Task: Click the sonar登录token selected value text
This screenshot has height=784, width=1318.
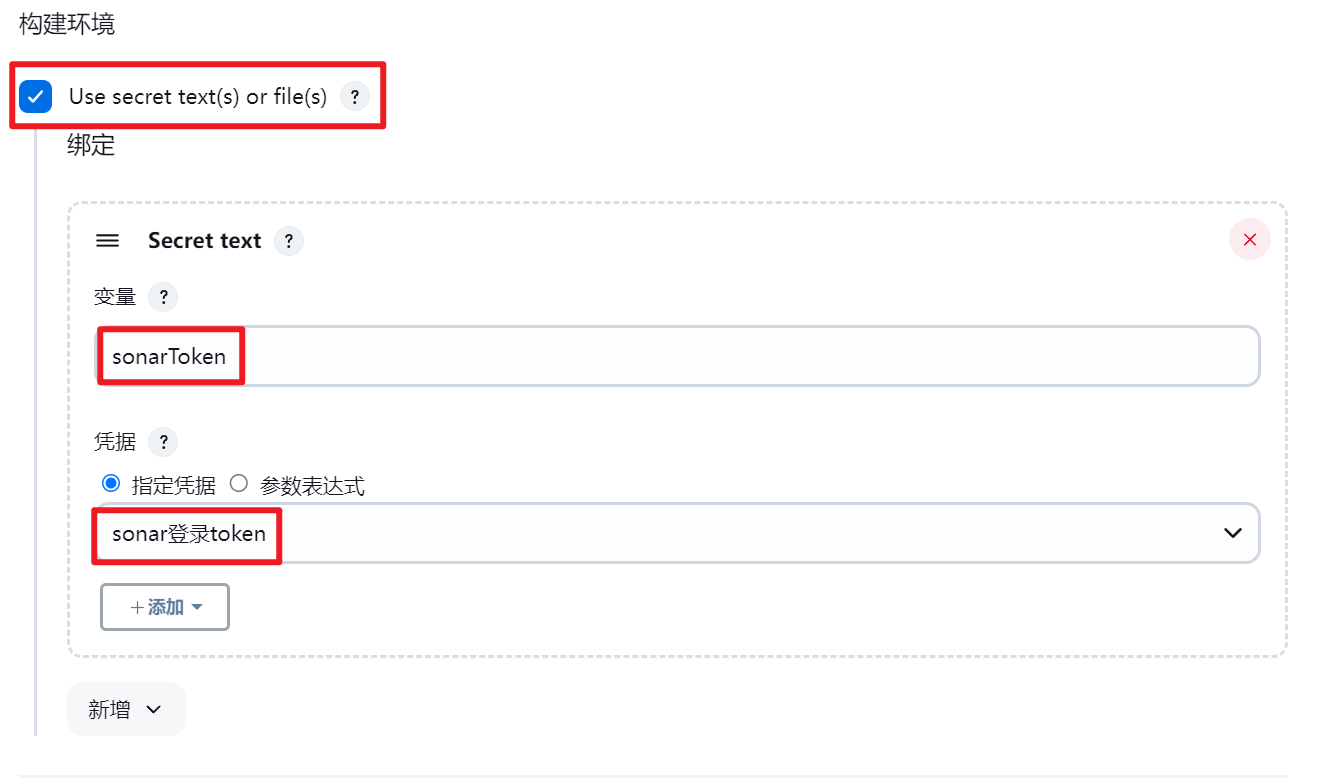Action: pos(189,534)
